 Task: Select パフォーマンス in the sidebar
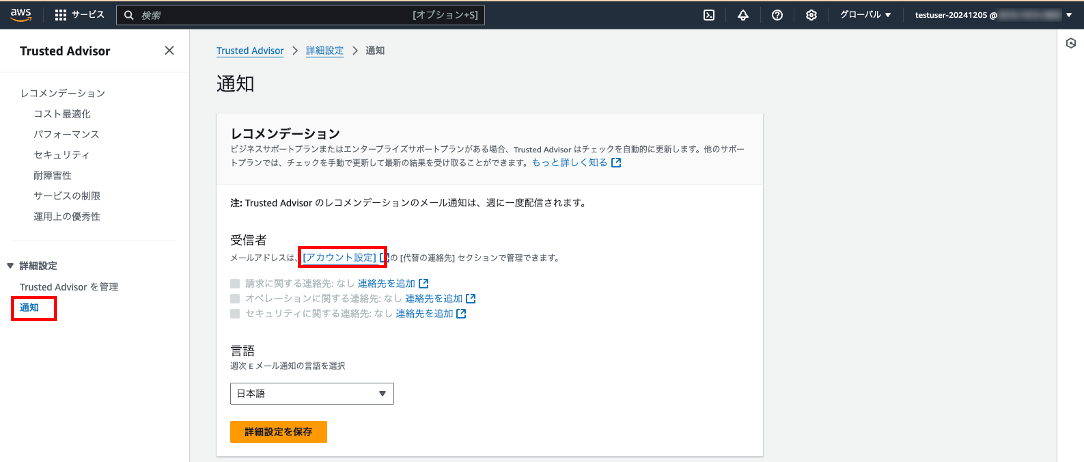66,134
